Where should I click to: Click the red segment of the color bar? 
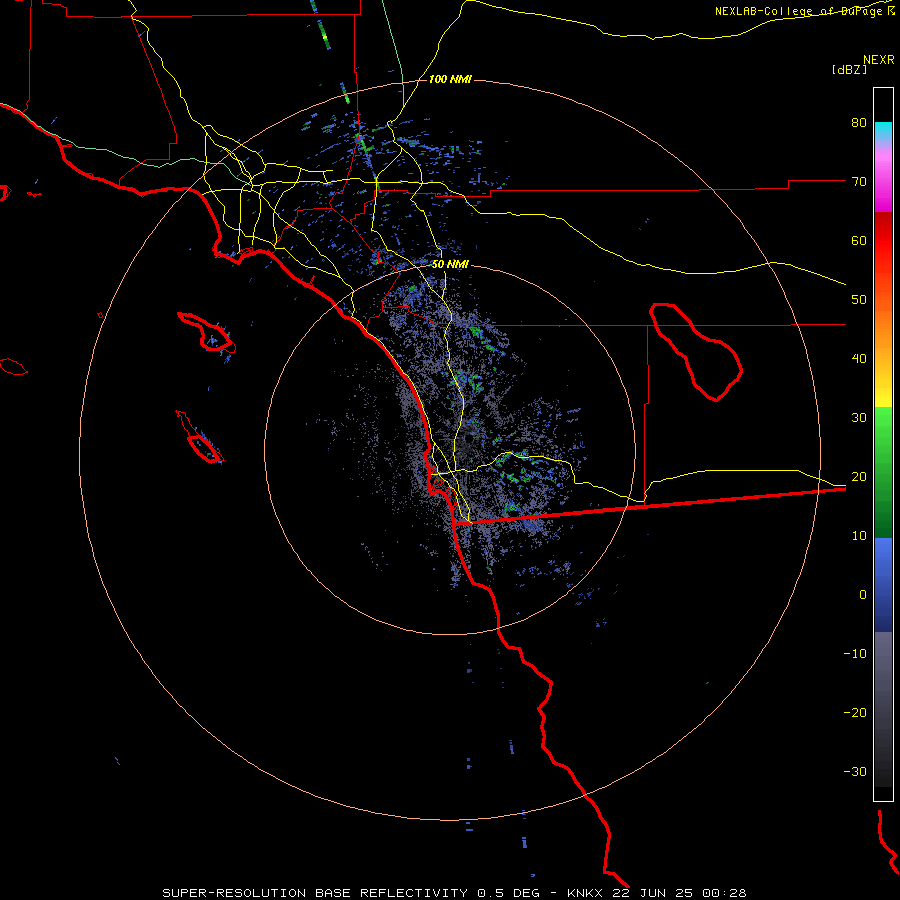(x=883, y=241)
